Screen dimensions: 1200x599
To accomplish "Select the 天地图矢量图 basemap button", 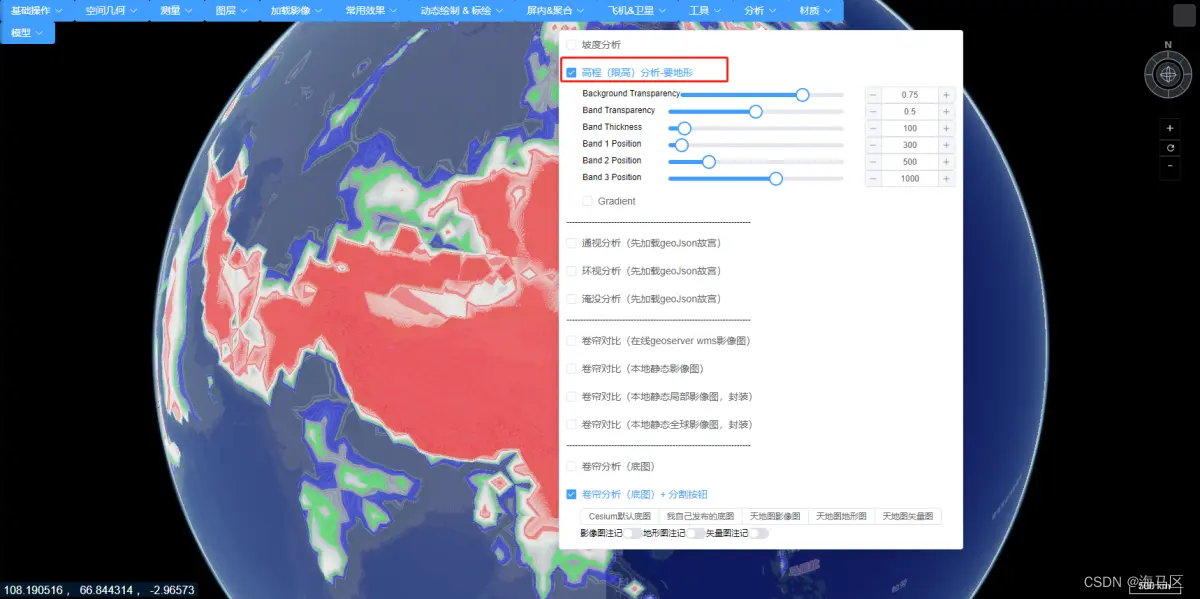I will tap(908, 517).
